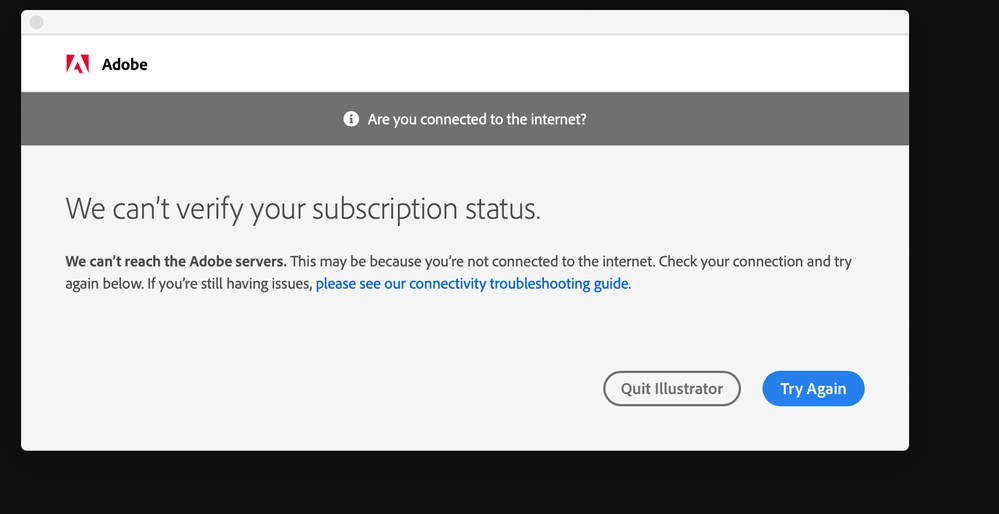This screenshot has height=514, width=999.
Task: Open the connectivity troubleshooting guide link
Action: point(472,283)
